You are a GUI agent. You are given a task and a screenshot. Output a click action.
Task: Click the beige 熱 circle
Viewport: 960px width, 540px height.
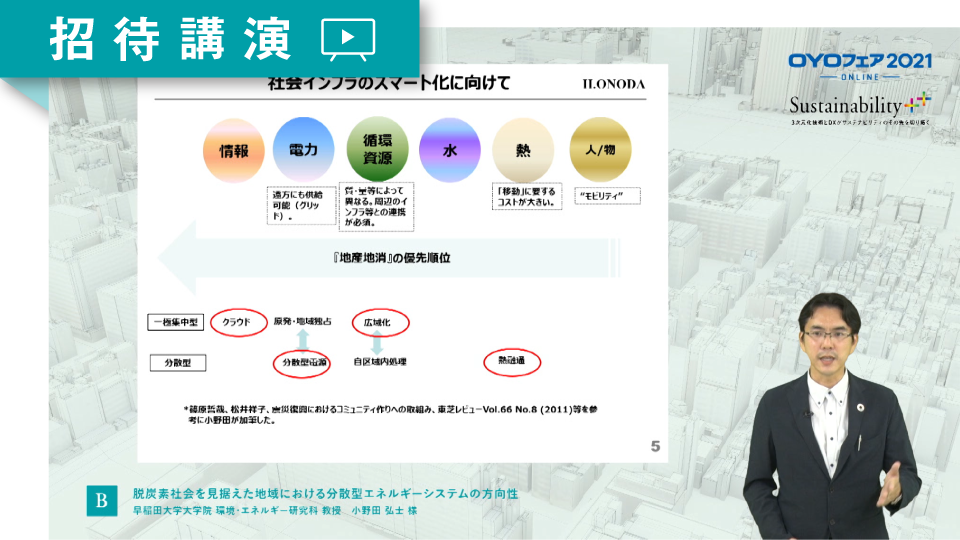coord(522,151)
